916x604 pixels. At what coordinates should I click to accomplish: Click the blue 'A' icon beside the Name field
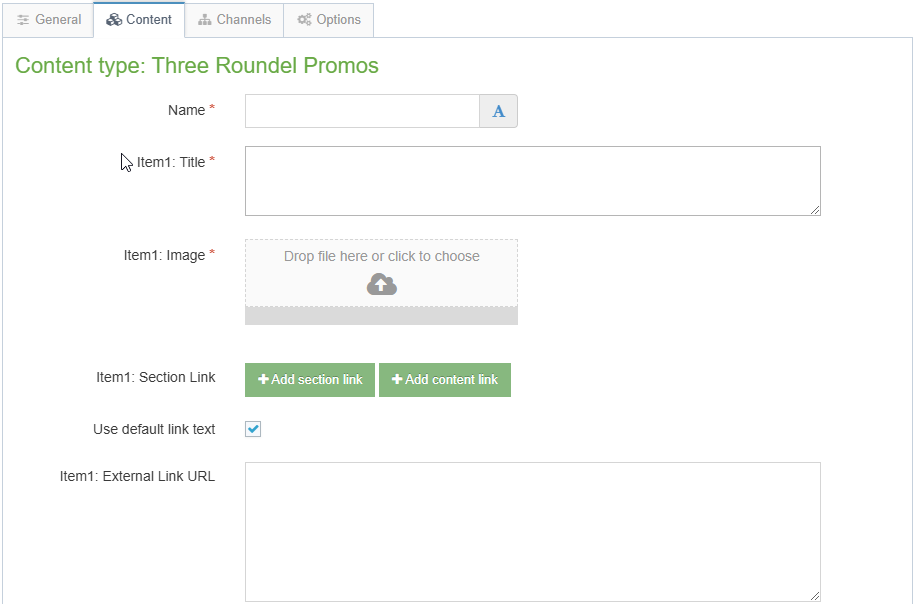498,110
